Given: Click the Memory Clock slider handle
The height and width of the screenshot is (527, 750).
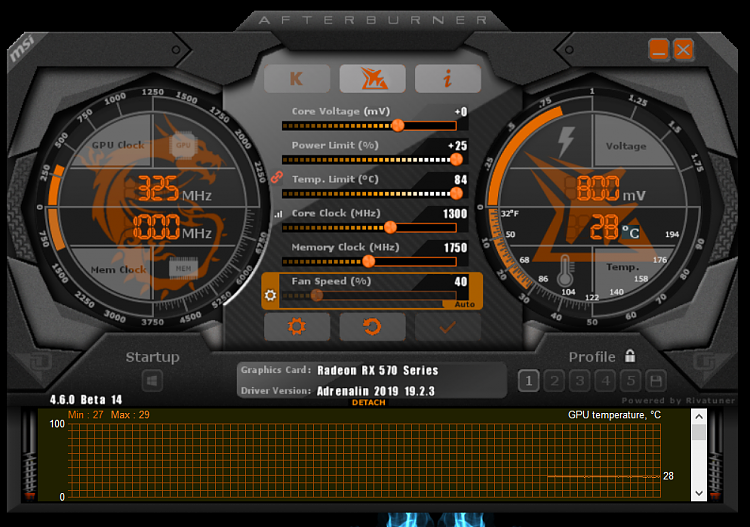Looking at the screenshot, I should (x=368, y=261).
